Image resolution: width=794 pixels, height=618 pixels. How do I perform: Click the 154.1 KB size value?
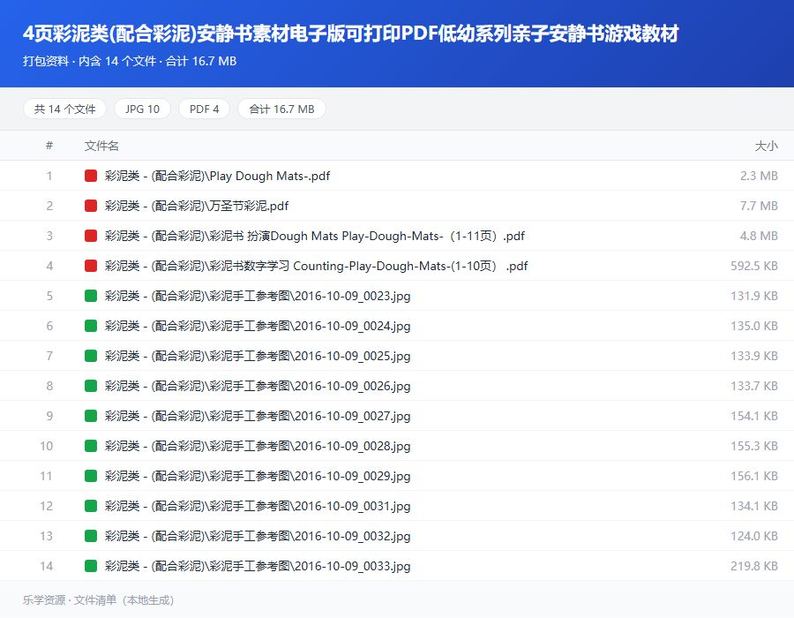tap(754, 416)
